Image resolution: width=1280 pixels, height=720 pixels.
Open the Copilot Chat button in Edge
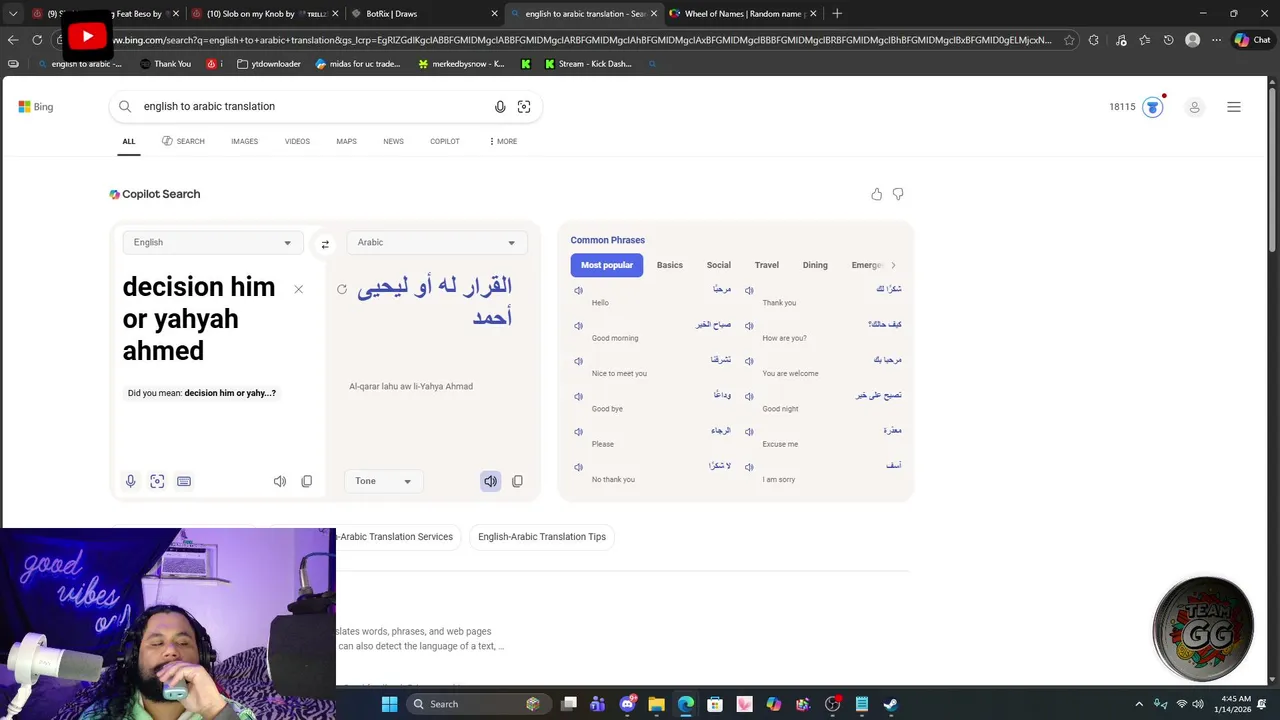(1252, 40)
